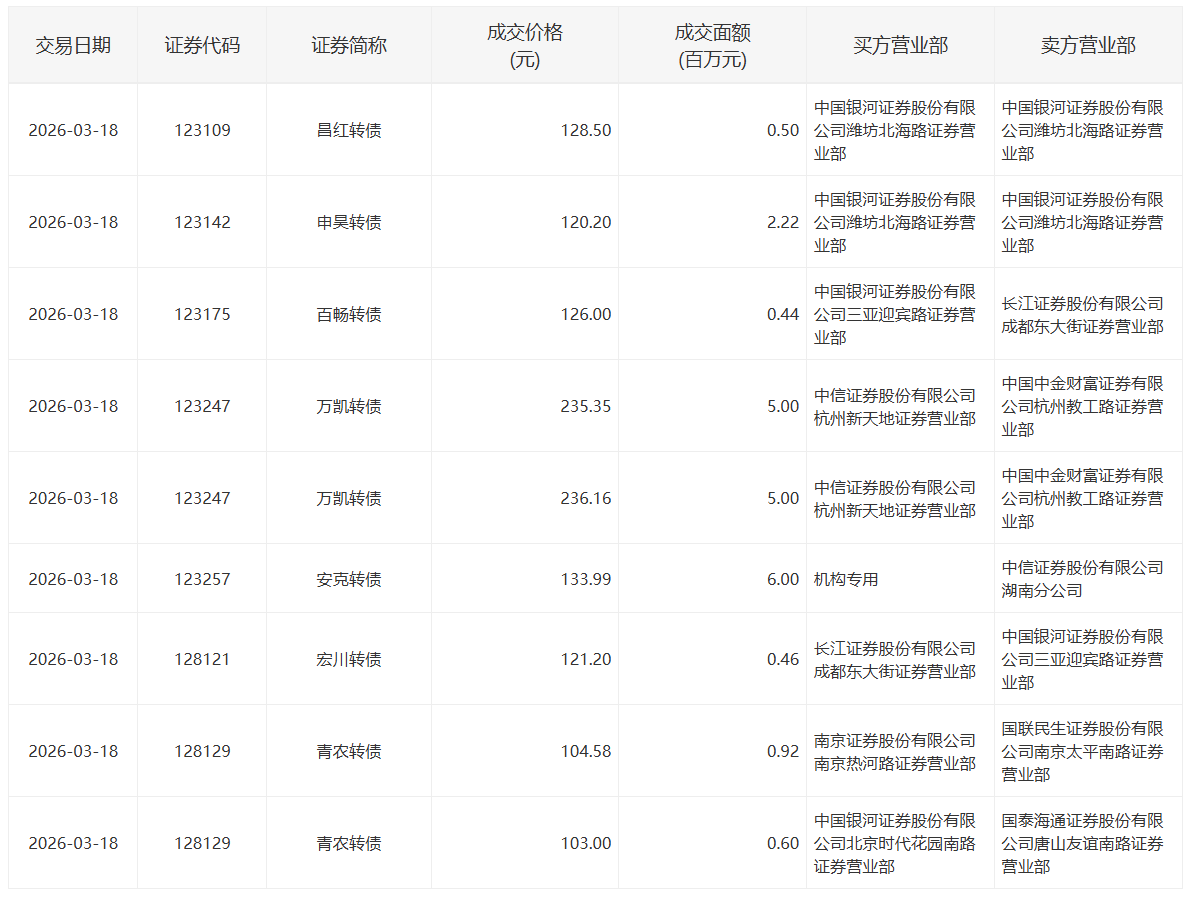Click seller 长江证券成都东大街证券营业部
Viewport: 1191px width, 897px height.
point(1082,314)
